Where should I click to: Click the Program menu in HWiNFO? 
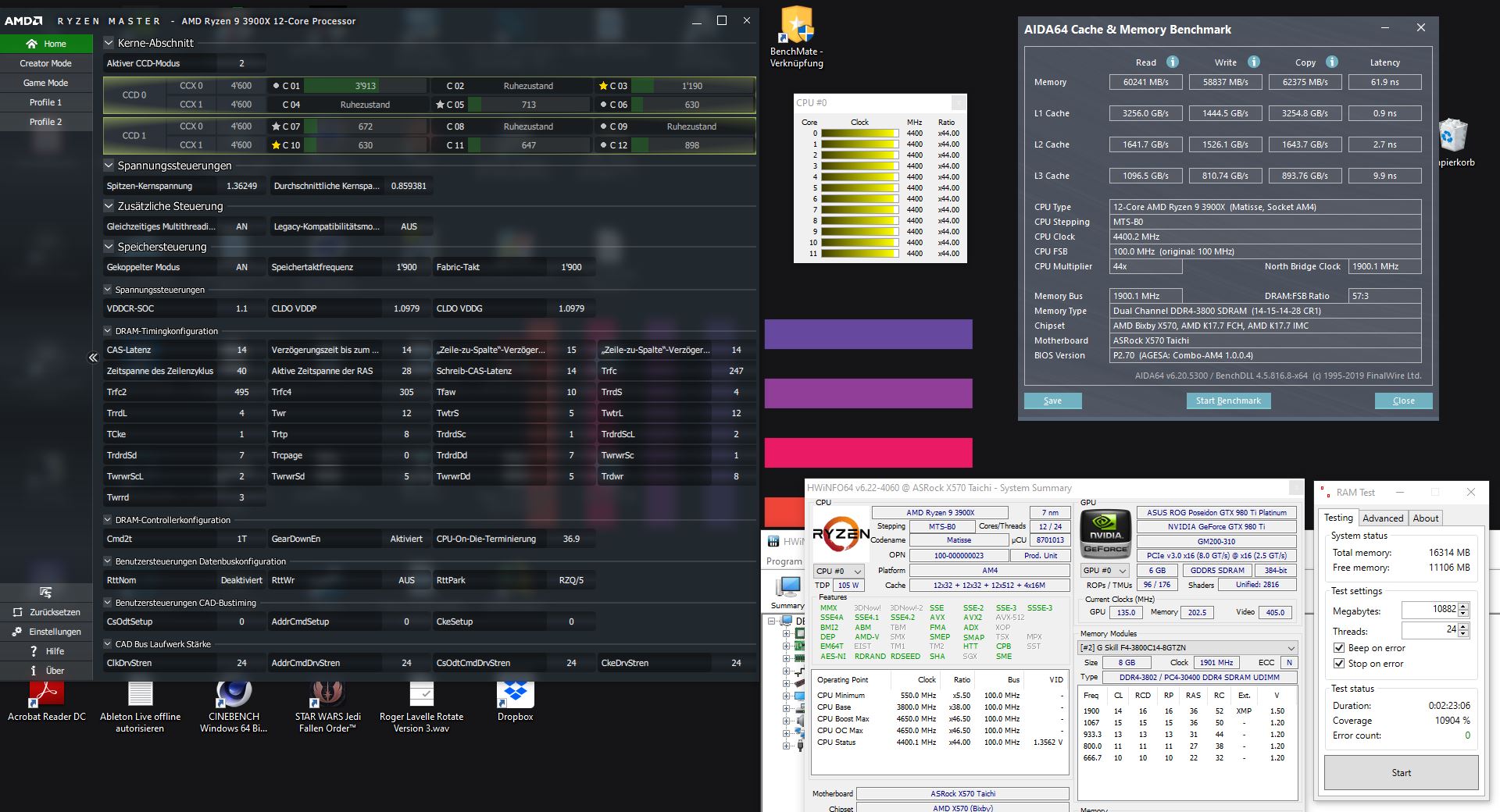coord(783,561)
